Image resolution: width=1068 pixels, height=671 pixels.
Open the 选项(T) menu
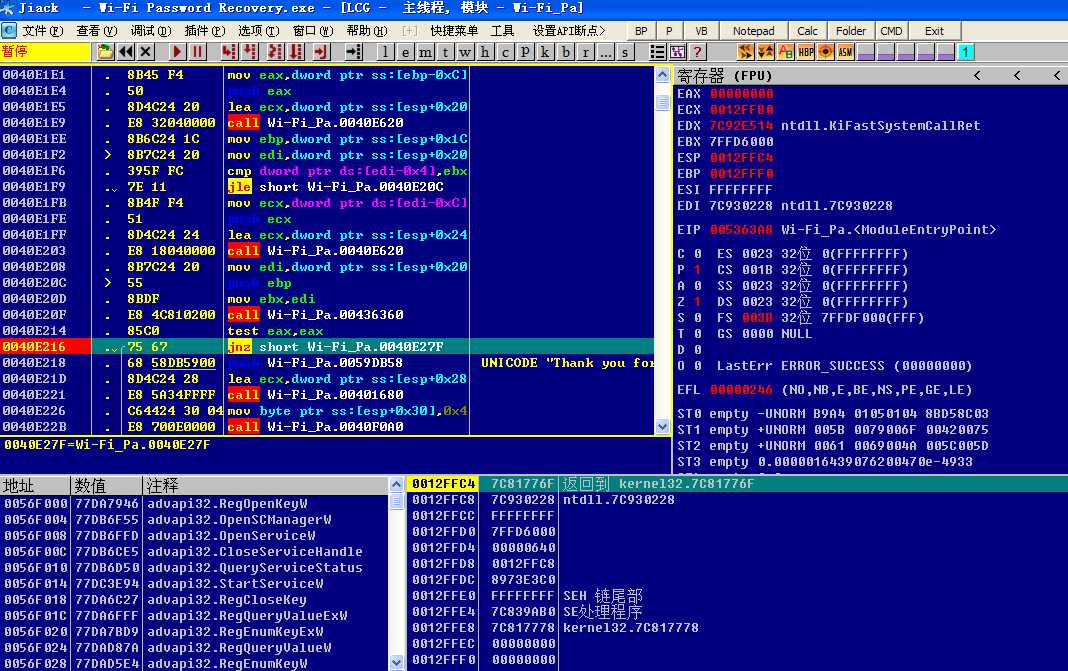258,31
